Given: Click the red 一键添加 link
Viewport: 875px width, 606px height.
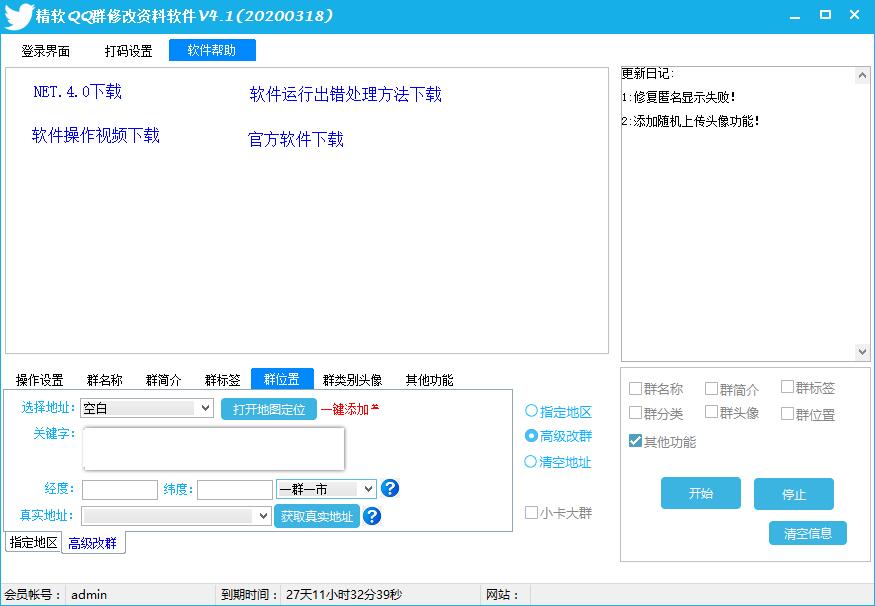Looking at the screenshot, I should click(350, 409).
